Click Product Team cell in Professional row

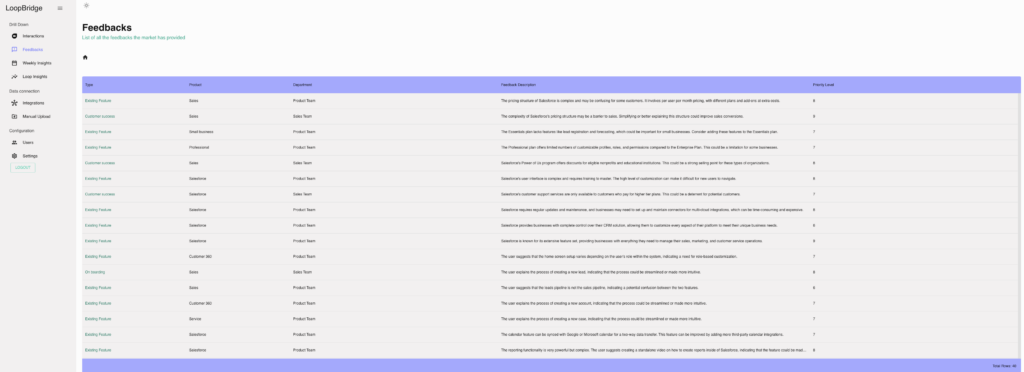point(304,147)
